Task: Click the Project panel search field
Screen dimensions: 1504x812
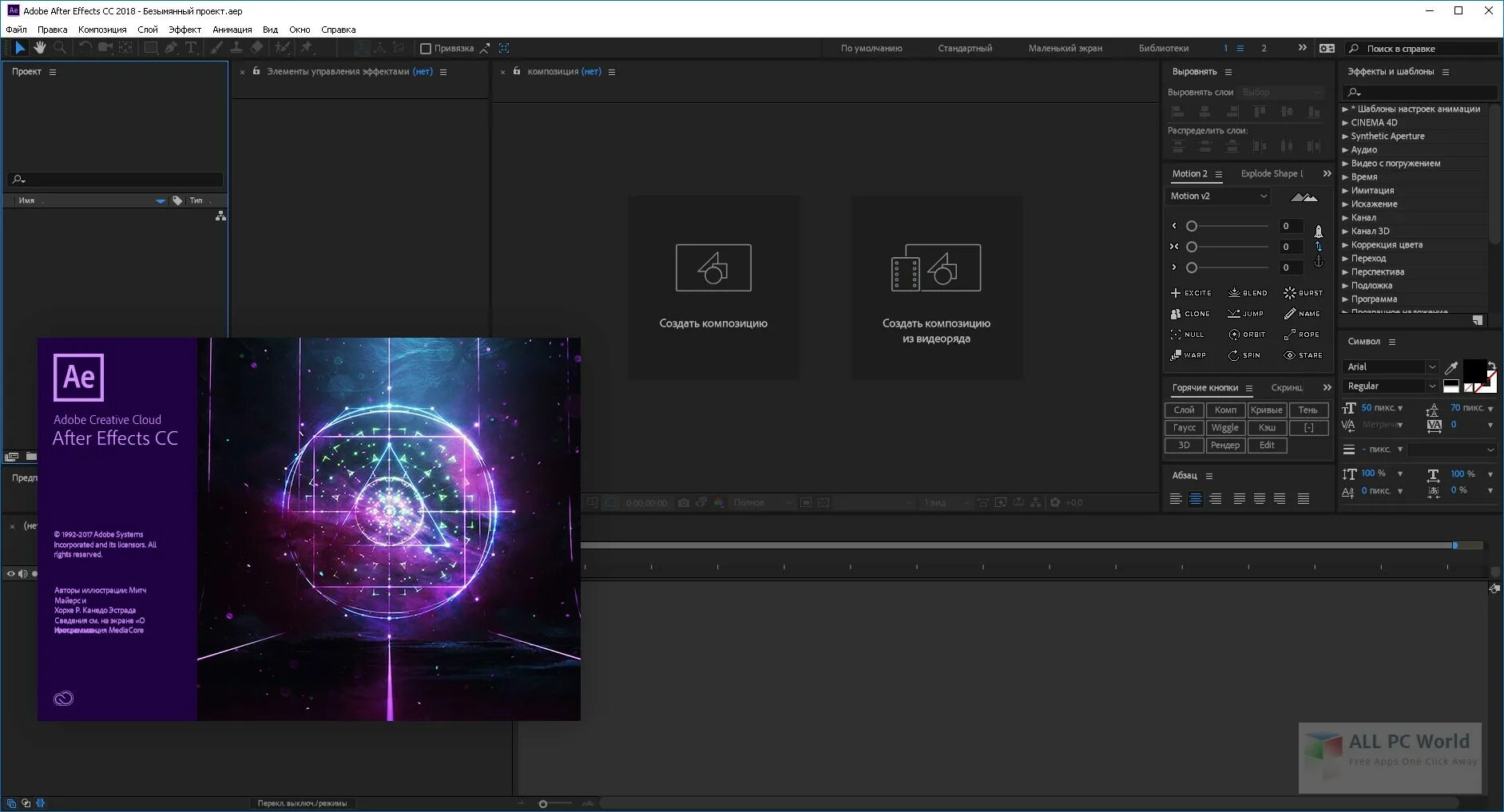Action: (x=117, y=180)
